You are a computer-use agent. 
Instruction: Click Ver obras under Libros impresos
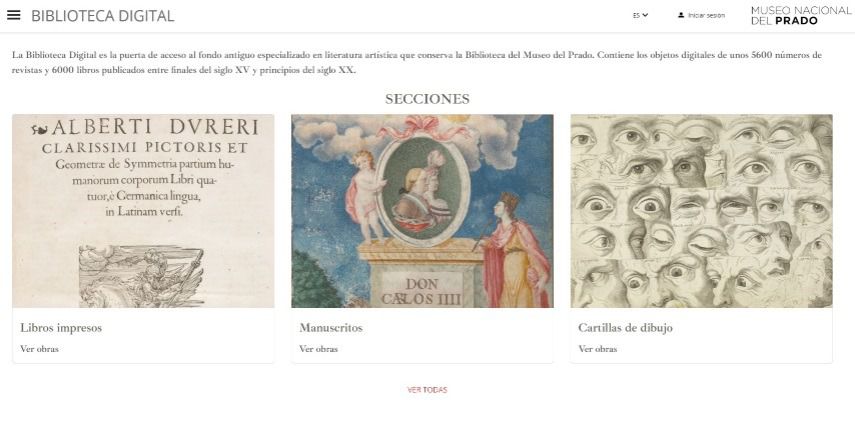point(39,349)
